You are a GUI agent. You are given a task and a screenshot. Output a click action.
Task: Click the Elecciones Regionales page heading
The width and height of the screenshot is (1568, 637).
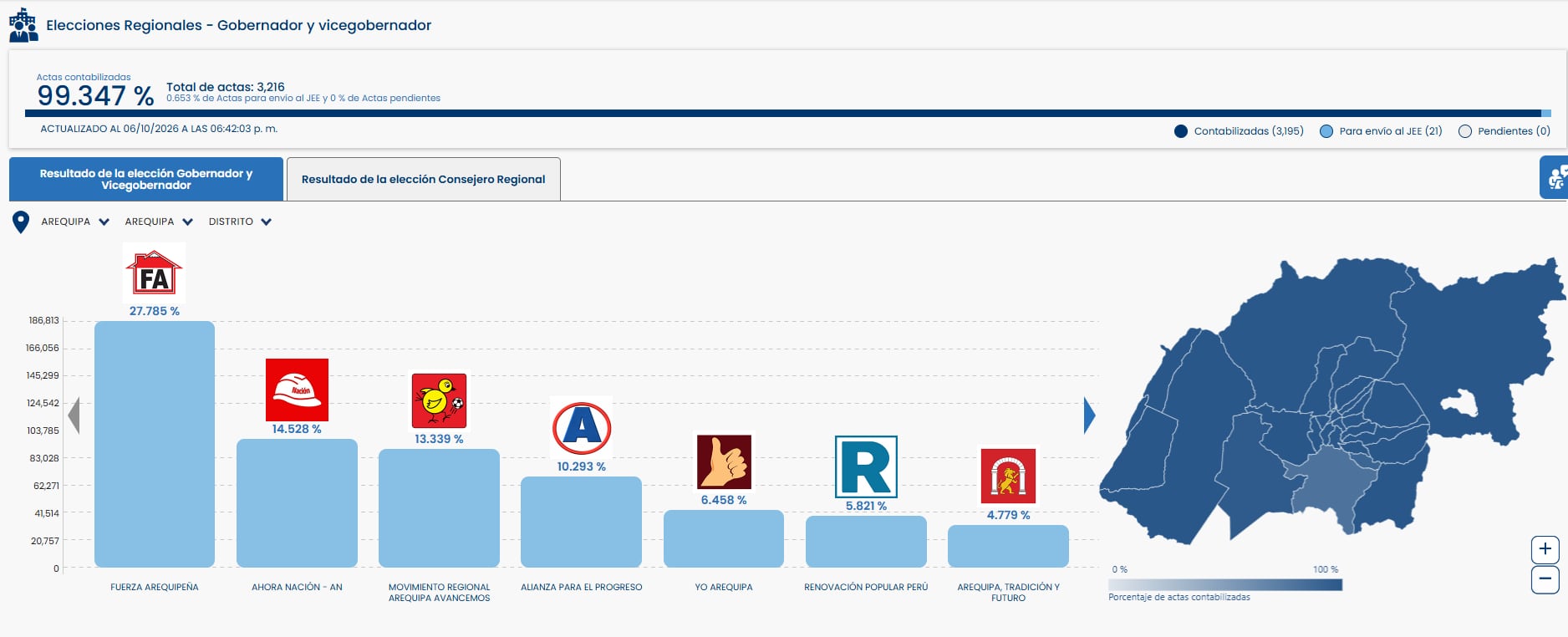pyautogui.click(x=239, y=25)
